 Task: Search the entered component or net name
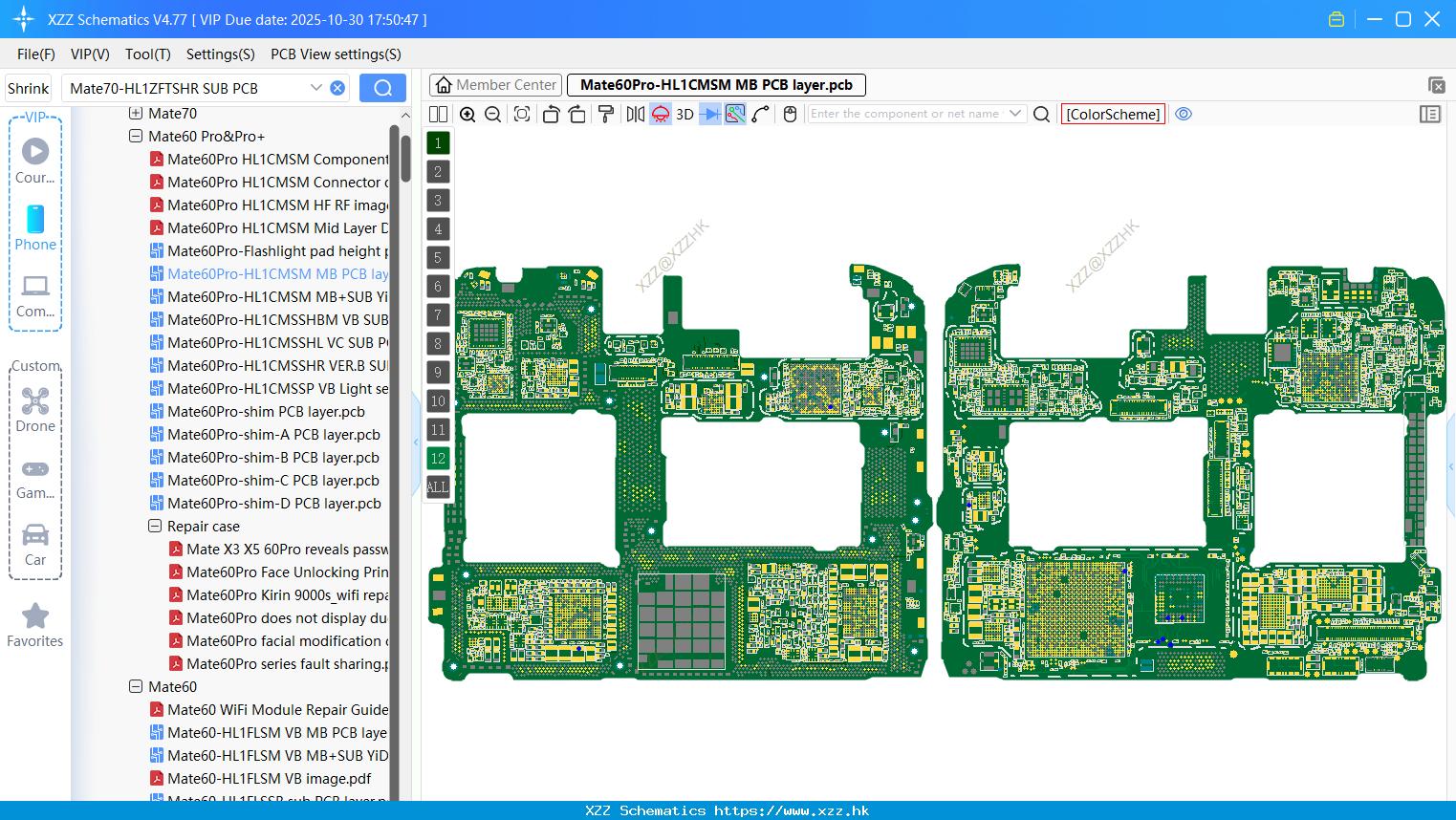pyautogui.click(x=1042, y=114)
